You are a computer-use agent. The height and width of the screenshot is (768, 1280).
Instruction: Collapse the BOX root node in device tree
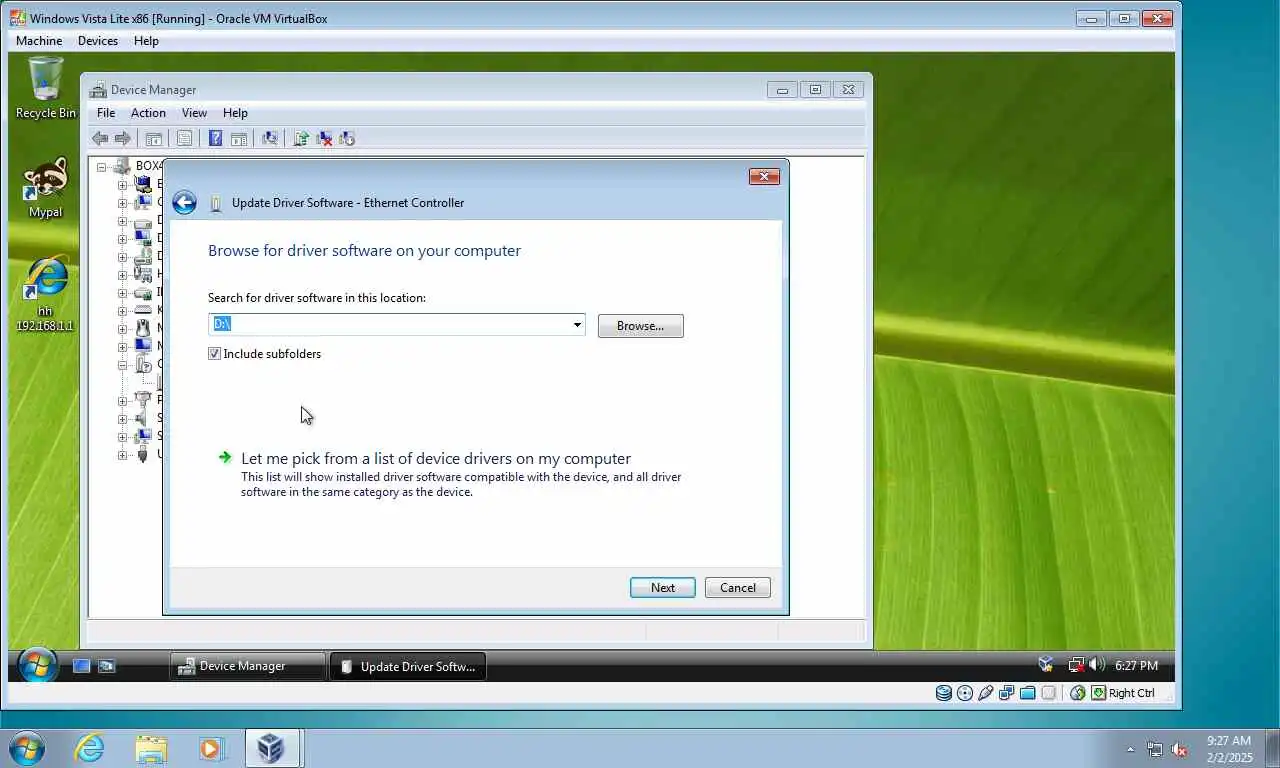[x=102, y=167]
